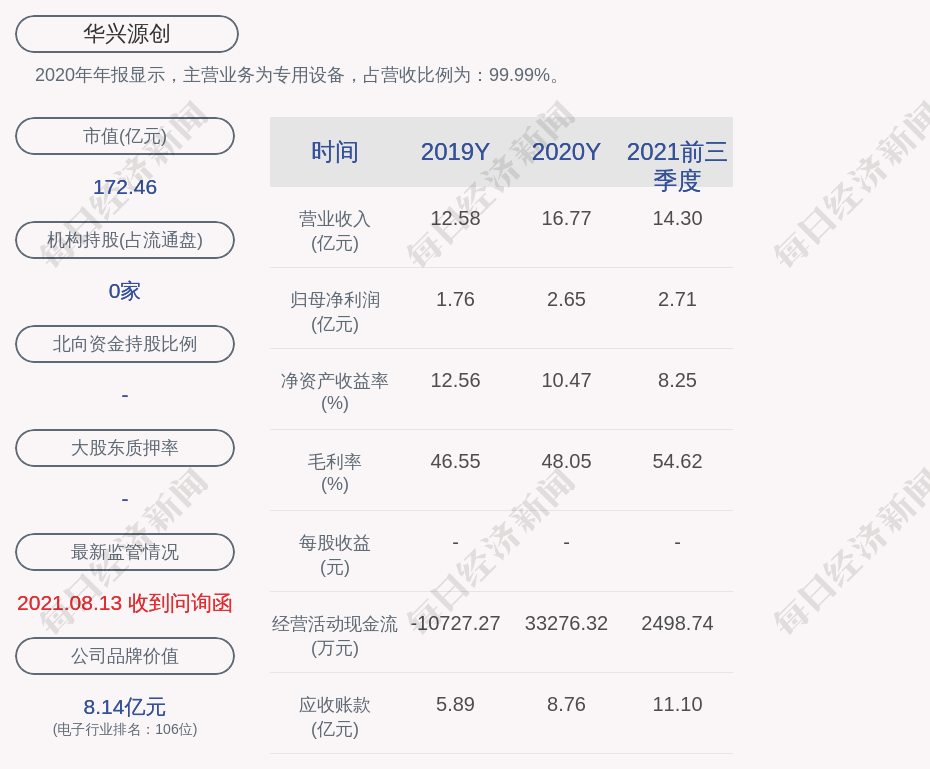Select 2019Y revenue value 12.58
930x769 pixels.
coord(456,218)
